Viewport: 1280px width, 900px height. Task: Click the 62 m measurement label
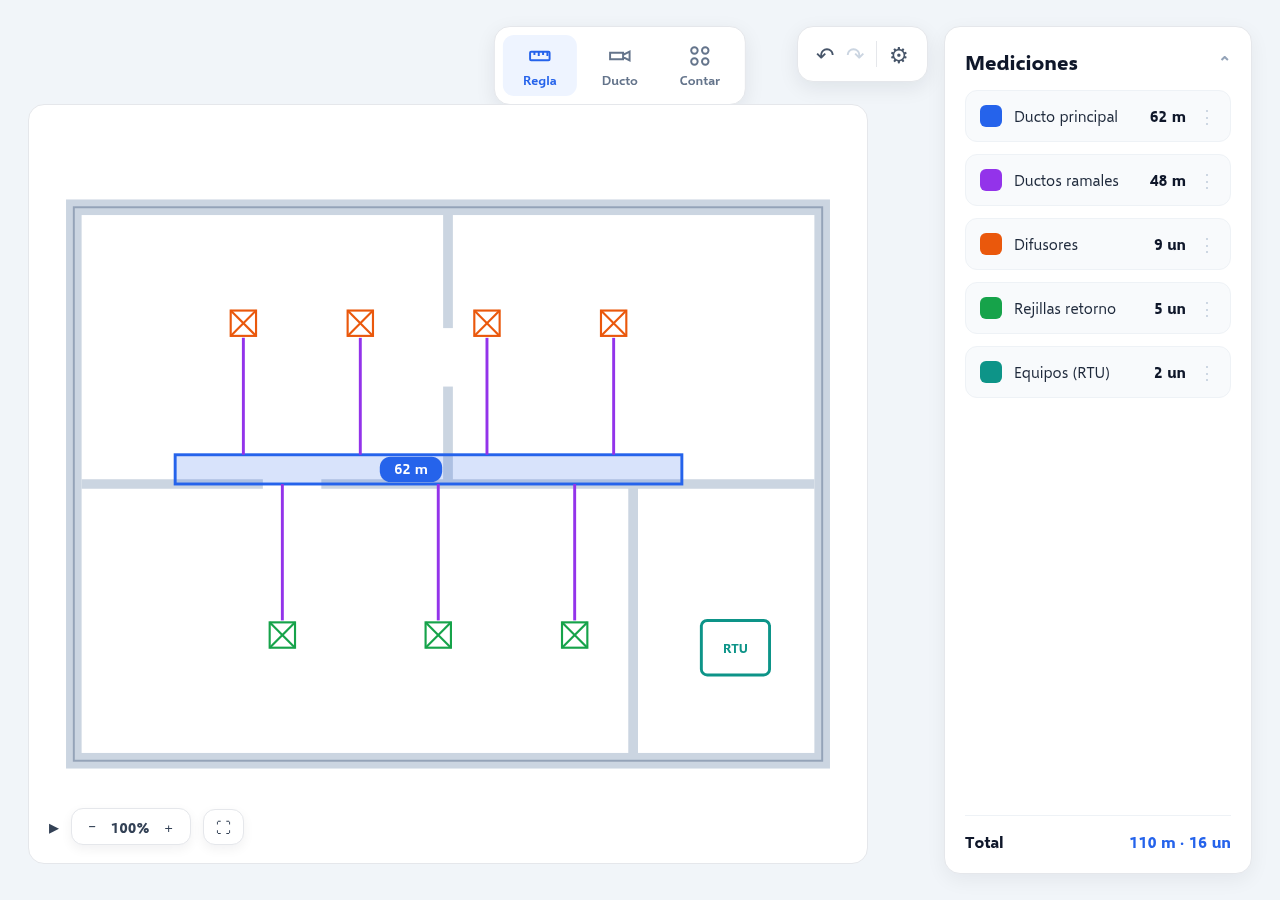[411, 469]
